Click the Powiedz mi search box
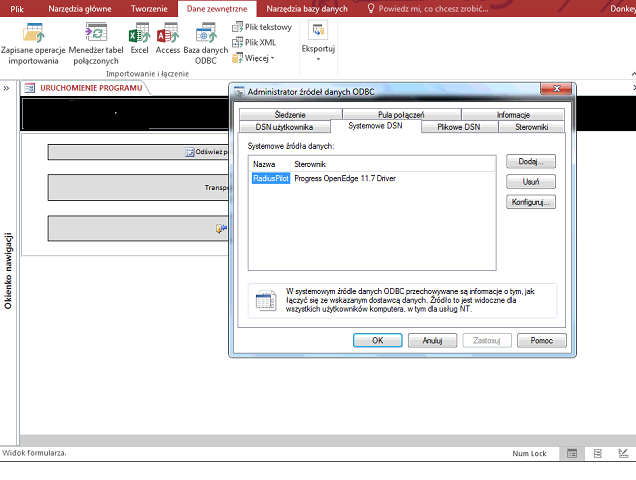 (428, 9)
